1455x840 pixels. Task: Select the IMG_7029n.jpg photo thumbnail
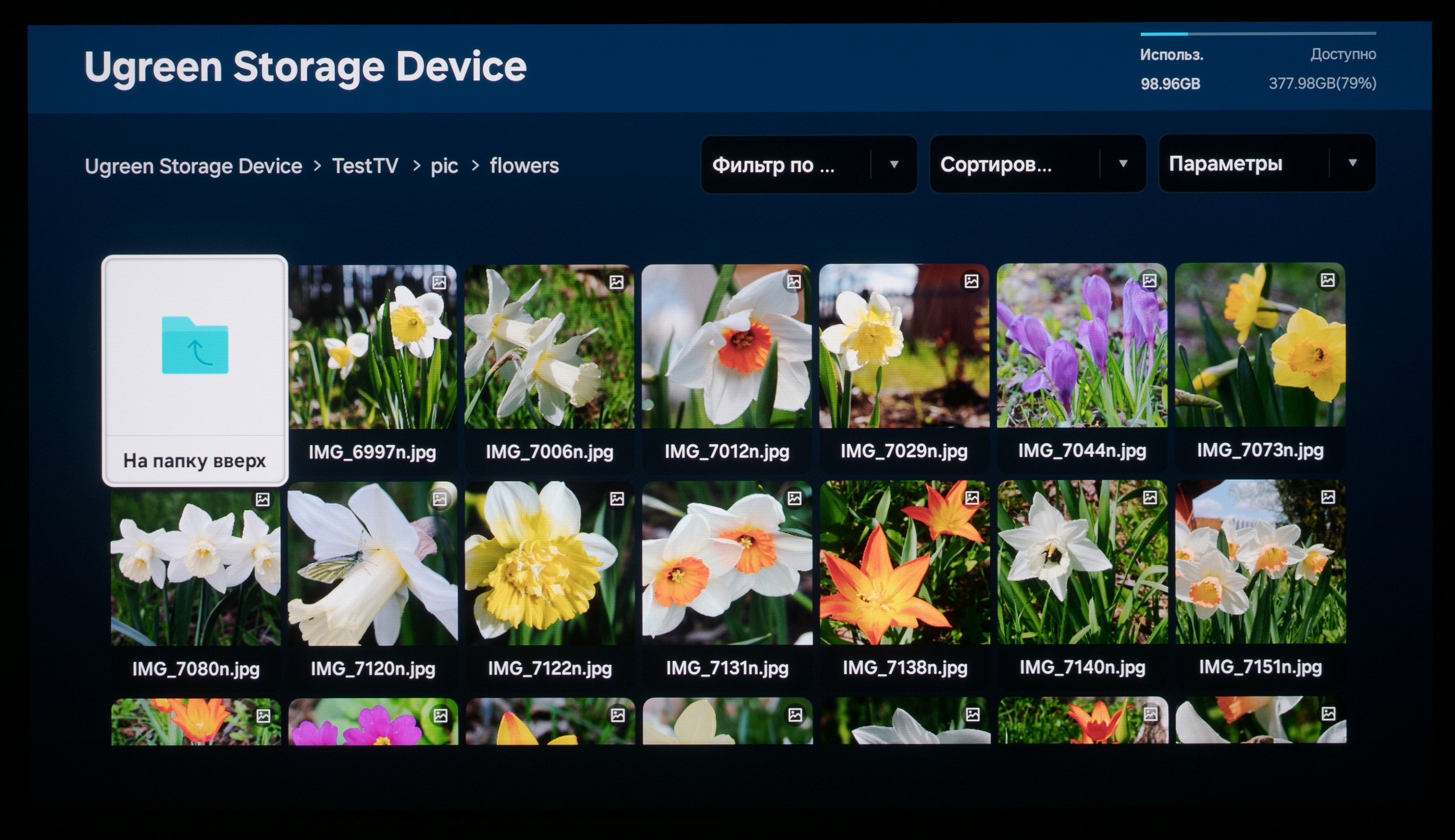click(x=904, y=347)
